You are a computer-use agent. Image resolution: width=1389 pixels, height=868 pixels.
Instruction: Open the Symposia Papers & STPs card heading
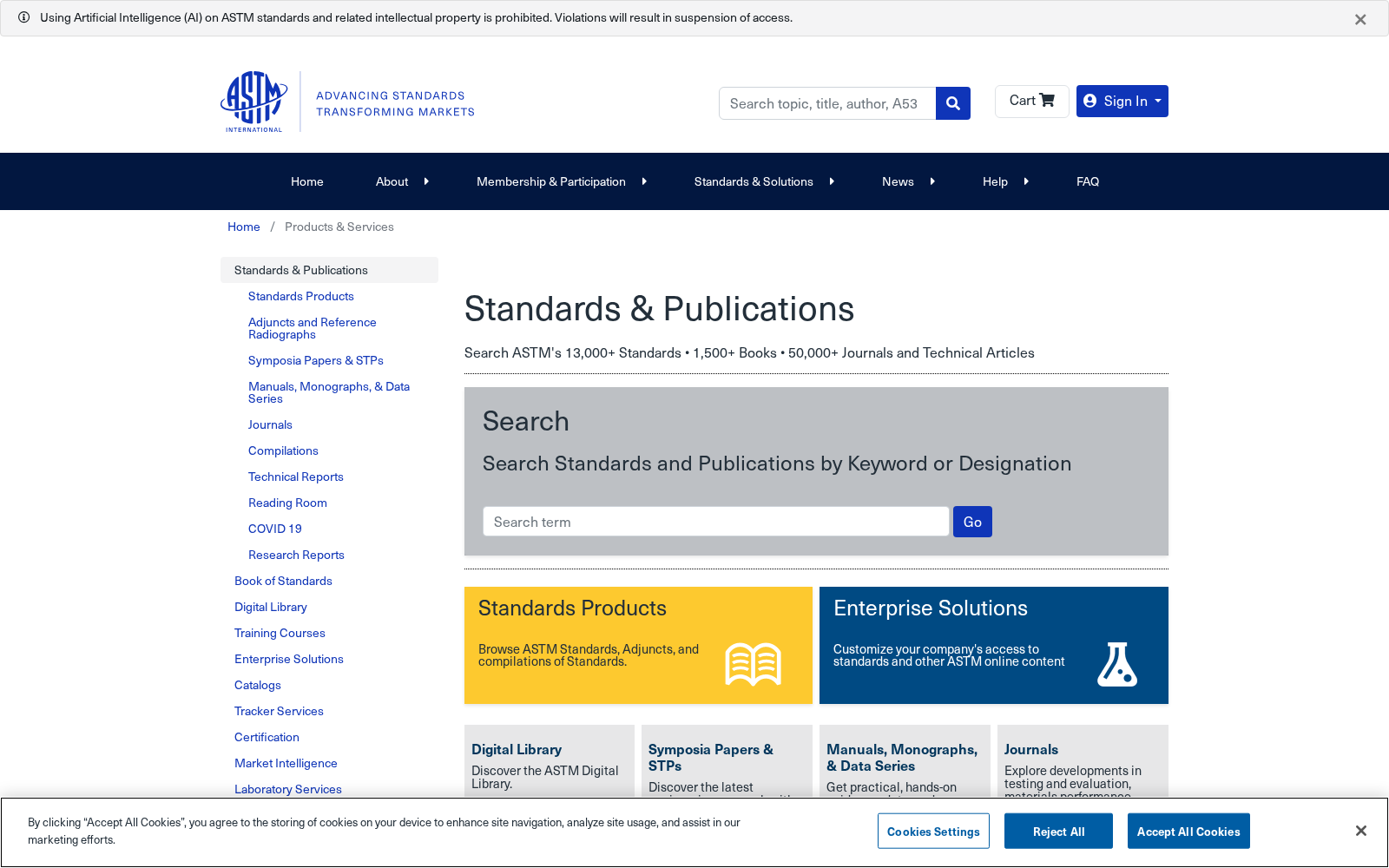click(x=711, y=758)
